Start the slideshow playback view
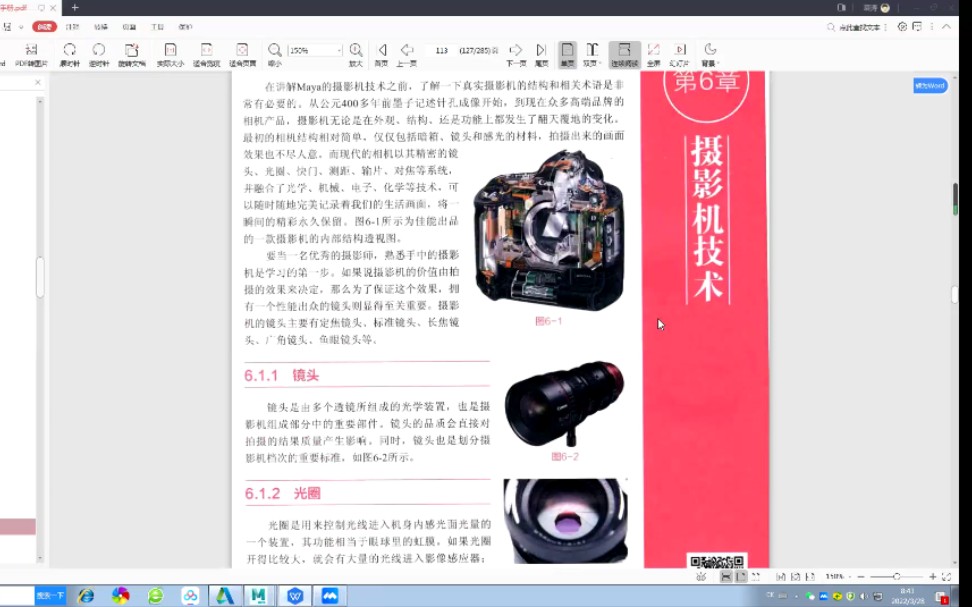 (680, 48)
